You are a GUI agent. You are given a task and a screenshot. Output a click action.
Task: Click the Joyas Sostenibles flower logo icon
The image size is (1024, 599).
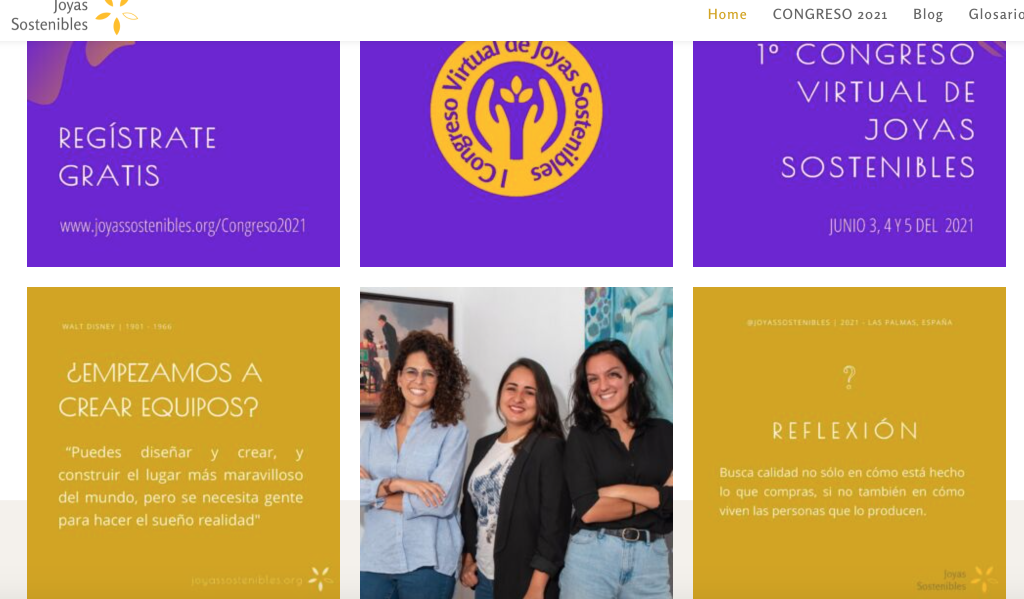117,16
